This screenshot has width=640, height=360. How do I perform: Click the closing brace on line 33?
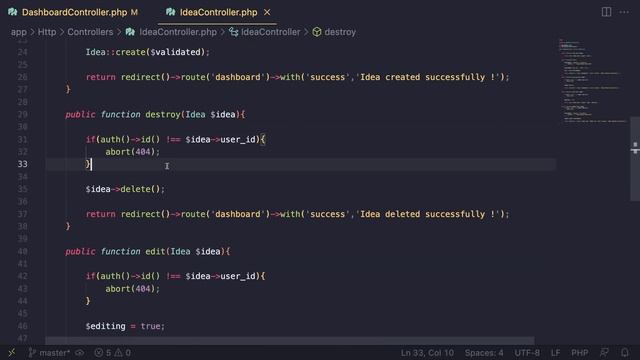tap(88, 164)
